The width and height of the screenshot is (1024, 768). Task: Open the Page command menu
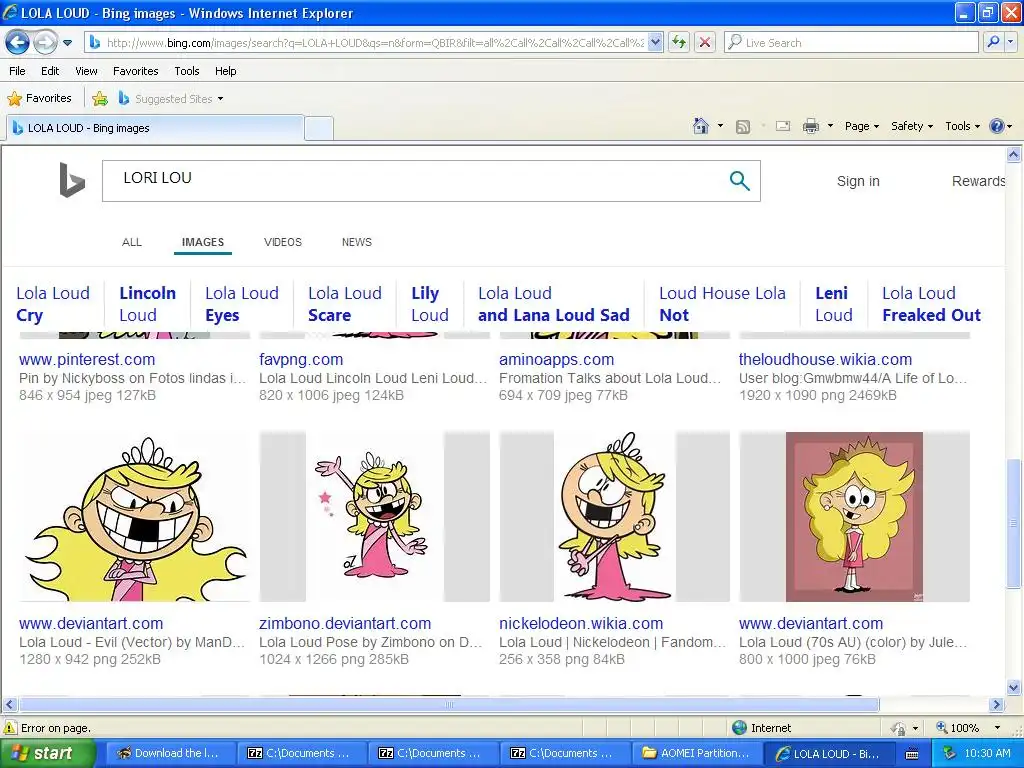click(x=861, y=126)
